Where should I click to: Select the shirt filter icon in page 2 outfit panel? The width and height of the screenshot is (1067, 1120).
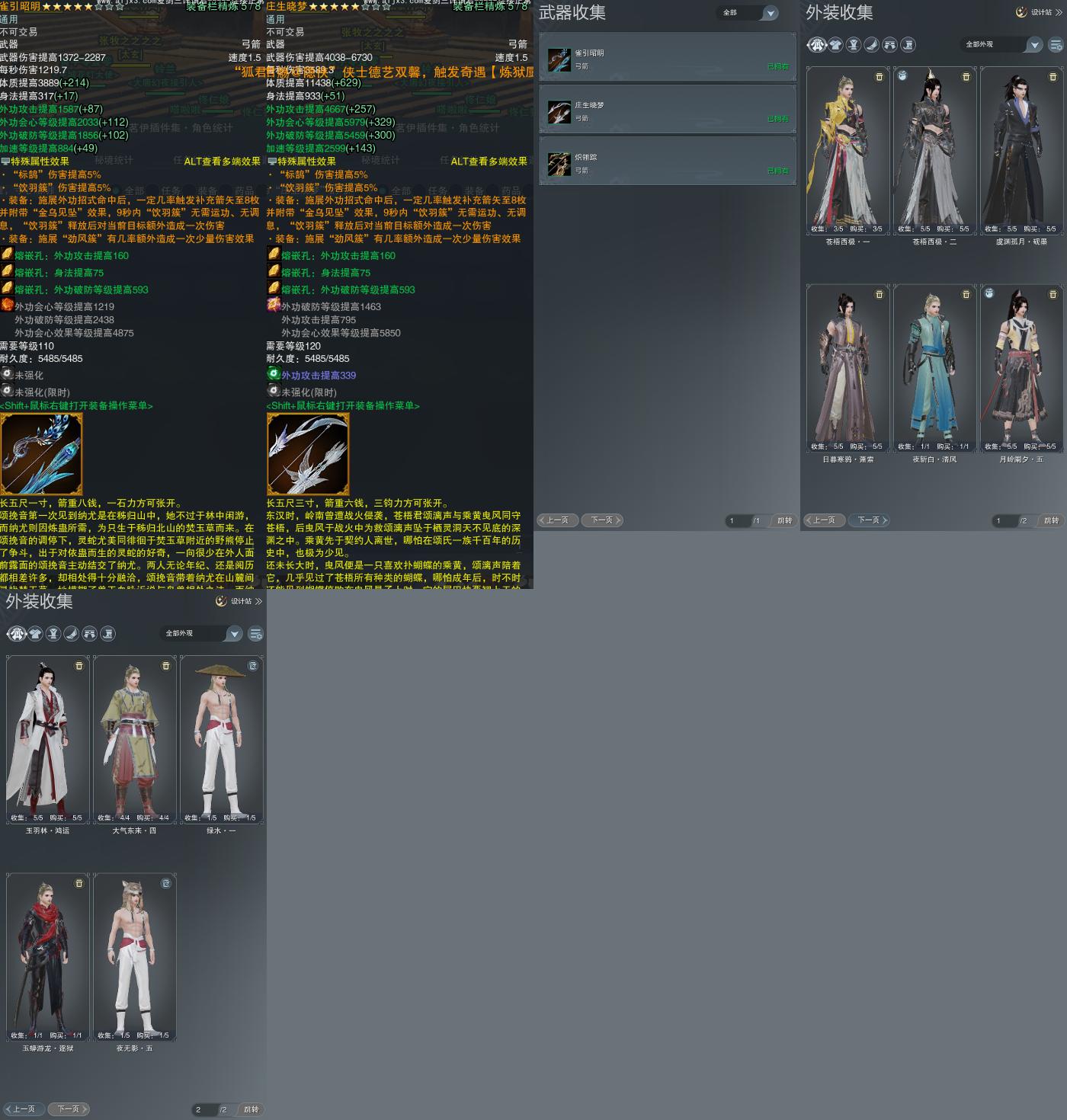[35, 634]
